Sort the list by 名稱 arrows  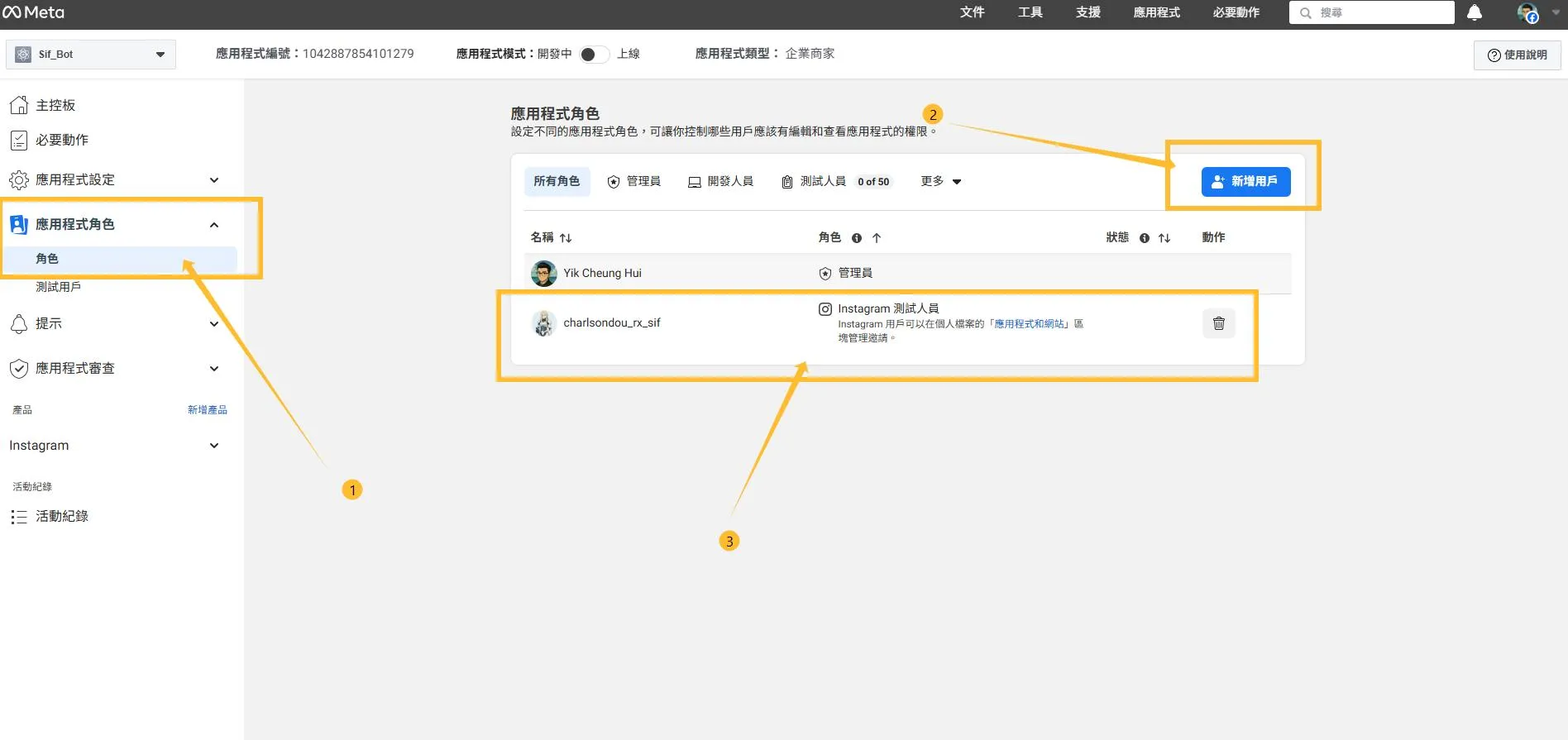566,238
